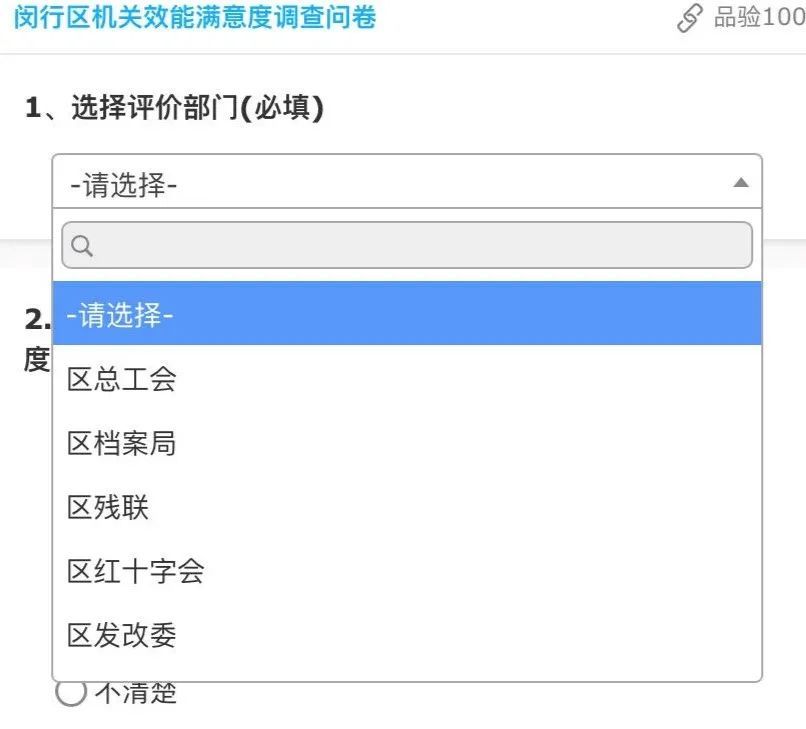This screenshot has width=806, height=729.
Task: Open the 闵行区机关效能满意度调查问卷 title link
Action: [x=195, y=17]
